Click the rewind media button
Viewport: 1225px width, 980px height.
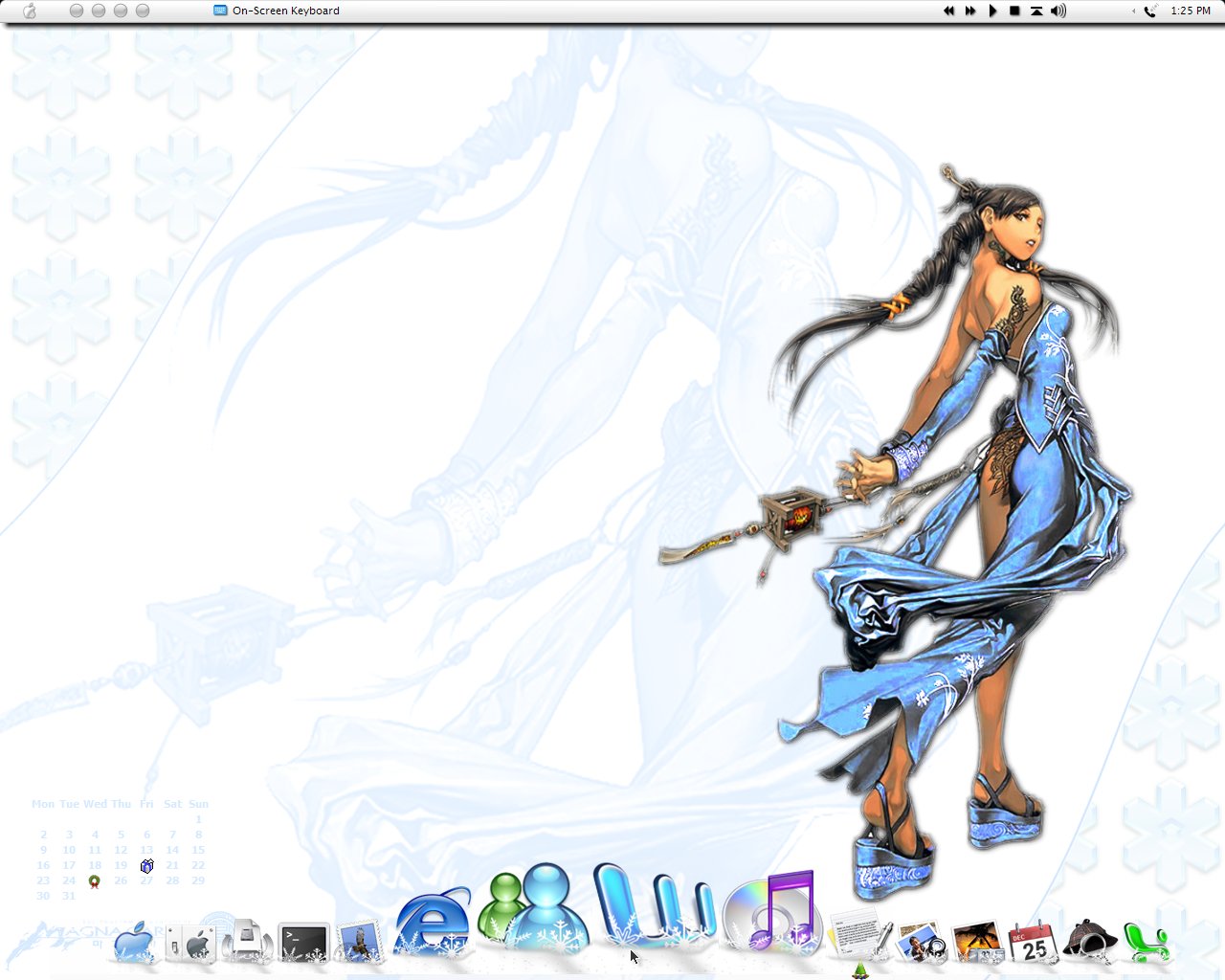tap(948, 11)
